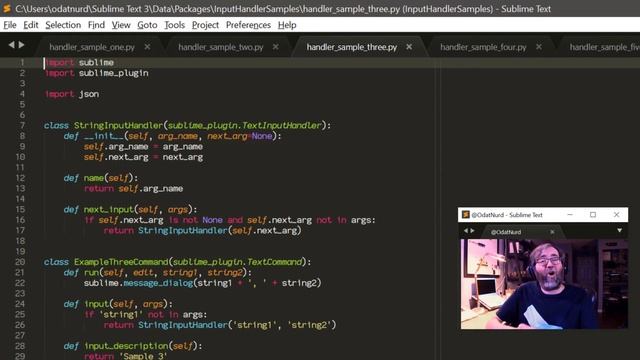Open the Selection menu
This screenshot has height=360, width=640.
pyautogui.click(x=63, y=25)
